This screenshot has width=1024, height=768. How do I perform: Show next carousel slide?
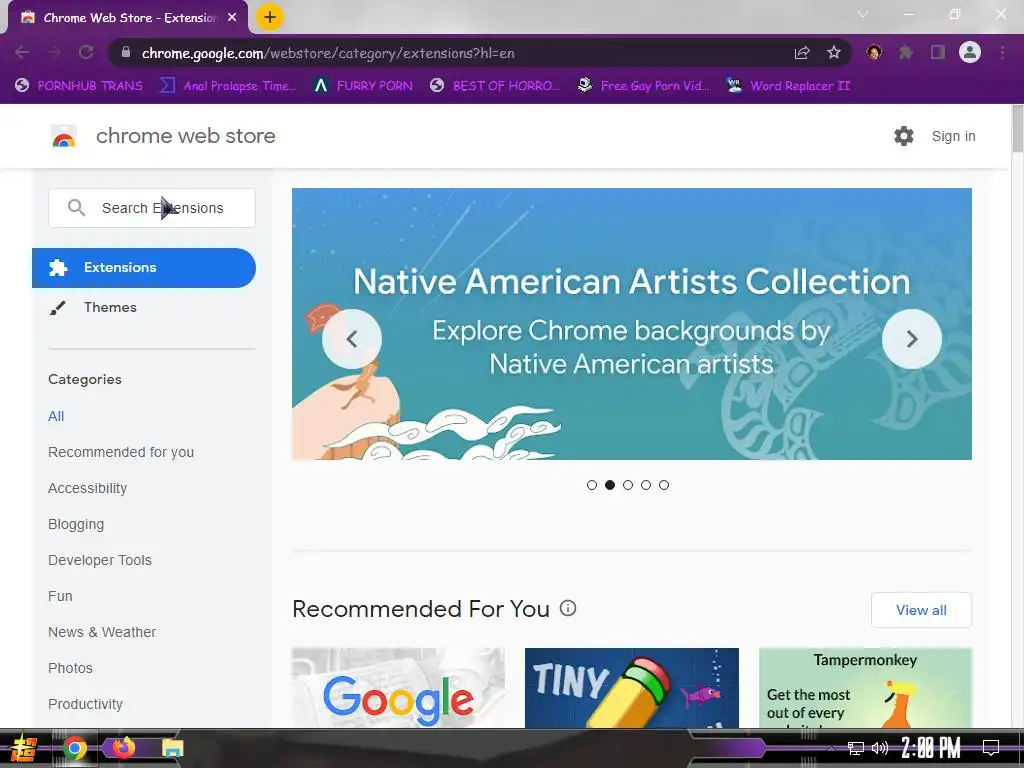[x=912, y=339]
